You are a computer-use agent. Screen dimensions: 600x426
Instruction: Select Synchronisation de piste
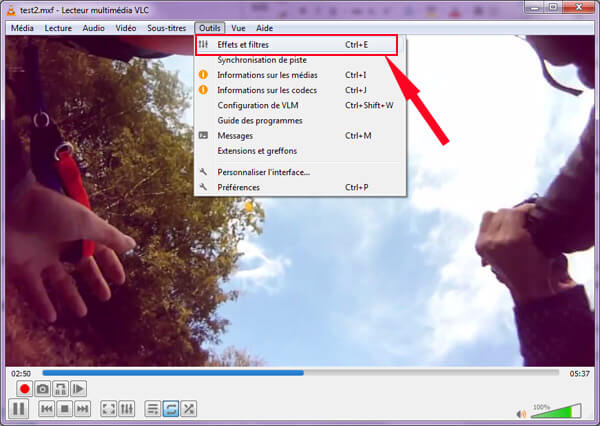point(300,60)
